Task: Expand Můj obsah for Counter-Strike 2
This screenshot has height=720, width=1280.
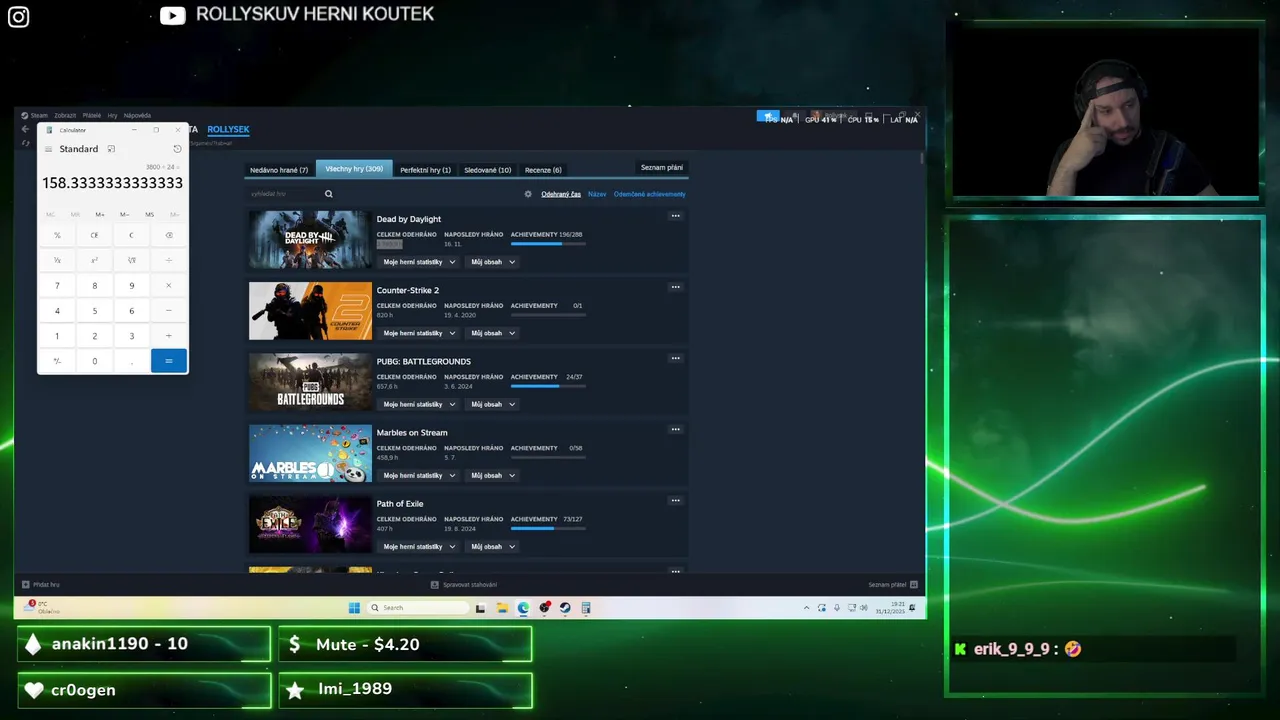Action: 493,333
